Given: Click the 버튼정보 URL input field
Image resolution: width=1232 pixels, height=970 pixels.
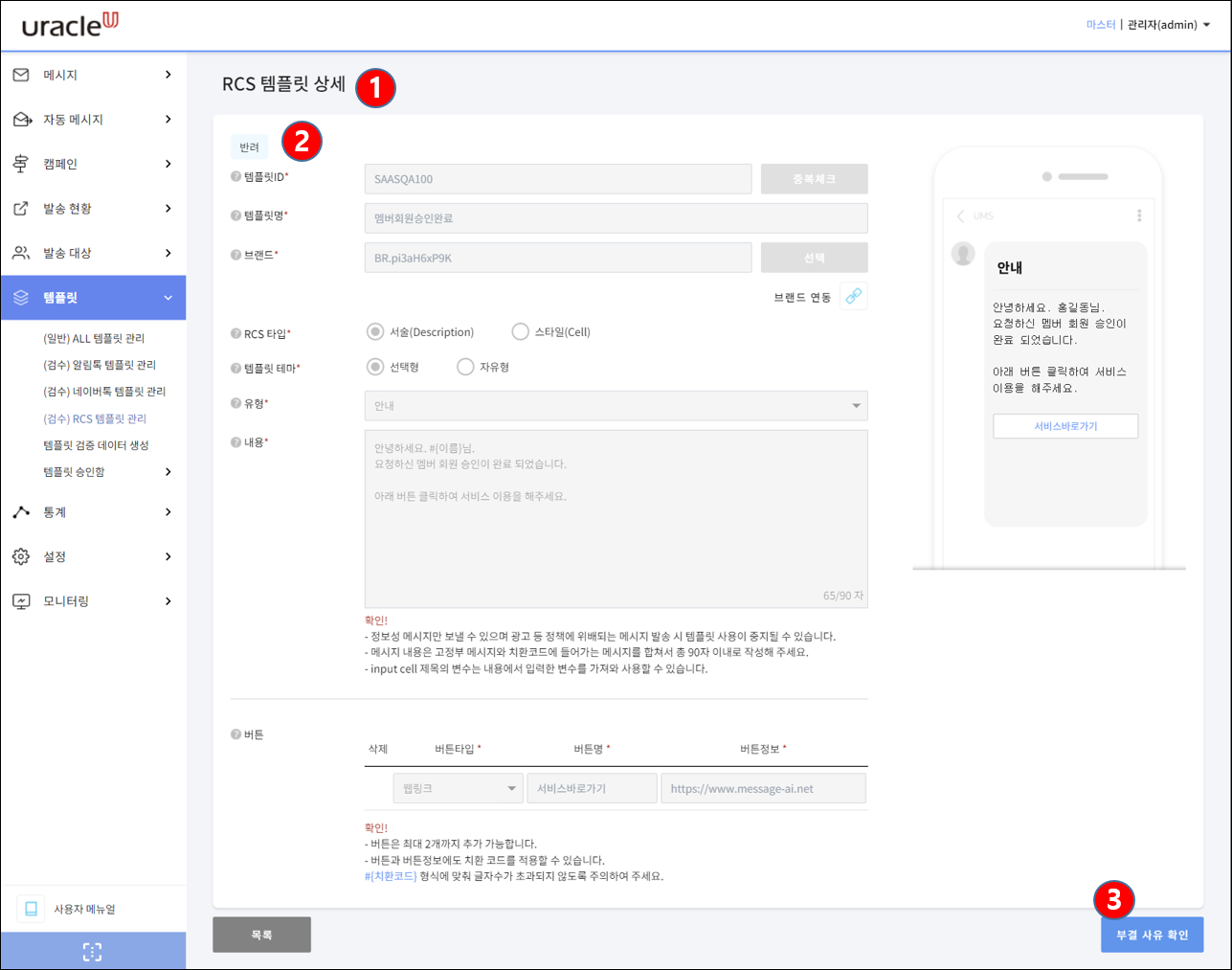Looking at the screenshot, I should (x=763, y=788).
